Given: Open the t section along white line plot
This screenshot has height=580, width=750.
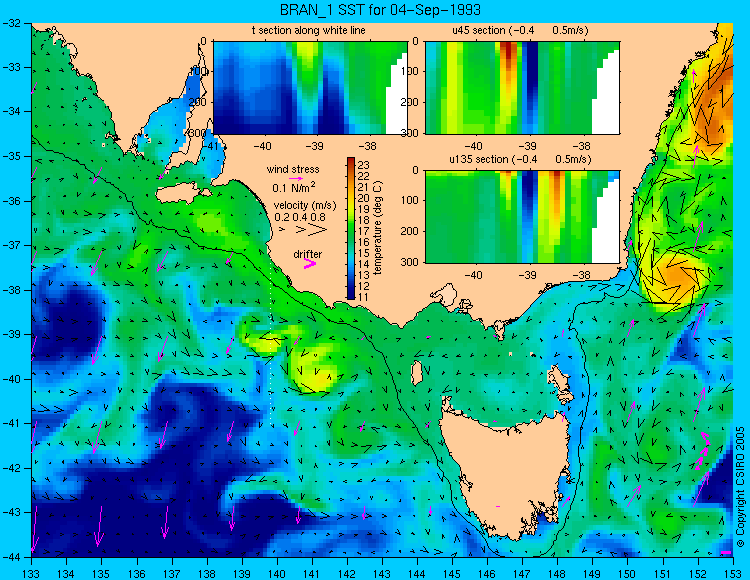Looking at the screenshot, I should tap(310, 88).
